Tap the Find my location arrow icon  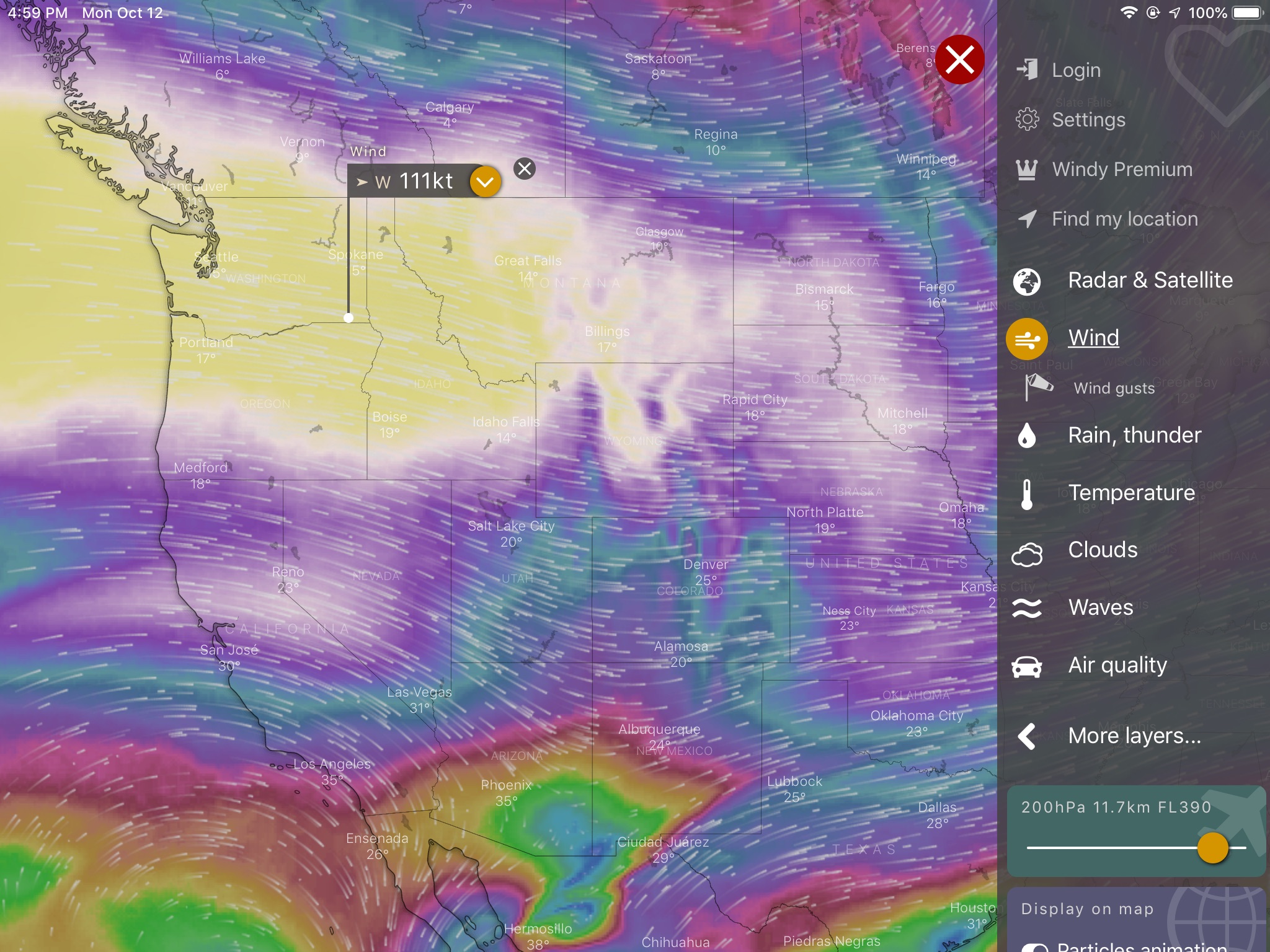[x=1027, y=219]
